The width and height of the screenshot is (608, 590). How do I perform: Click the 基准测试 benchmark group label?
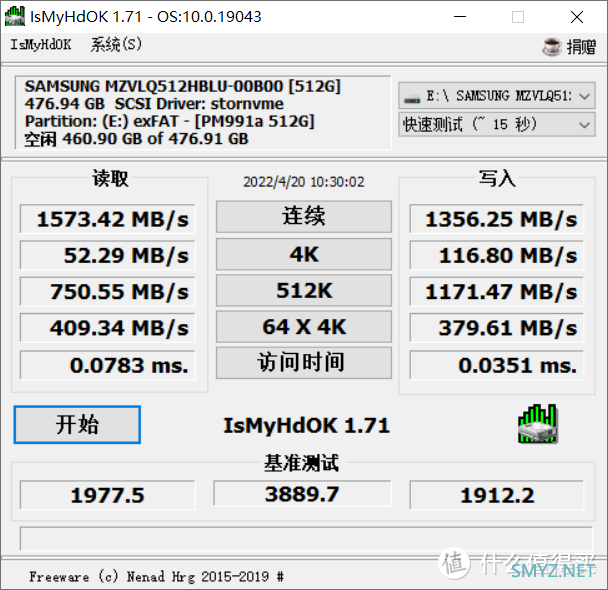tap(302, 463)
